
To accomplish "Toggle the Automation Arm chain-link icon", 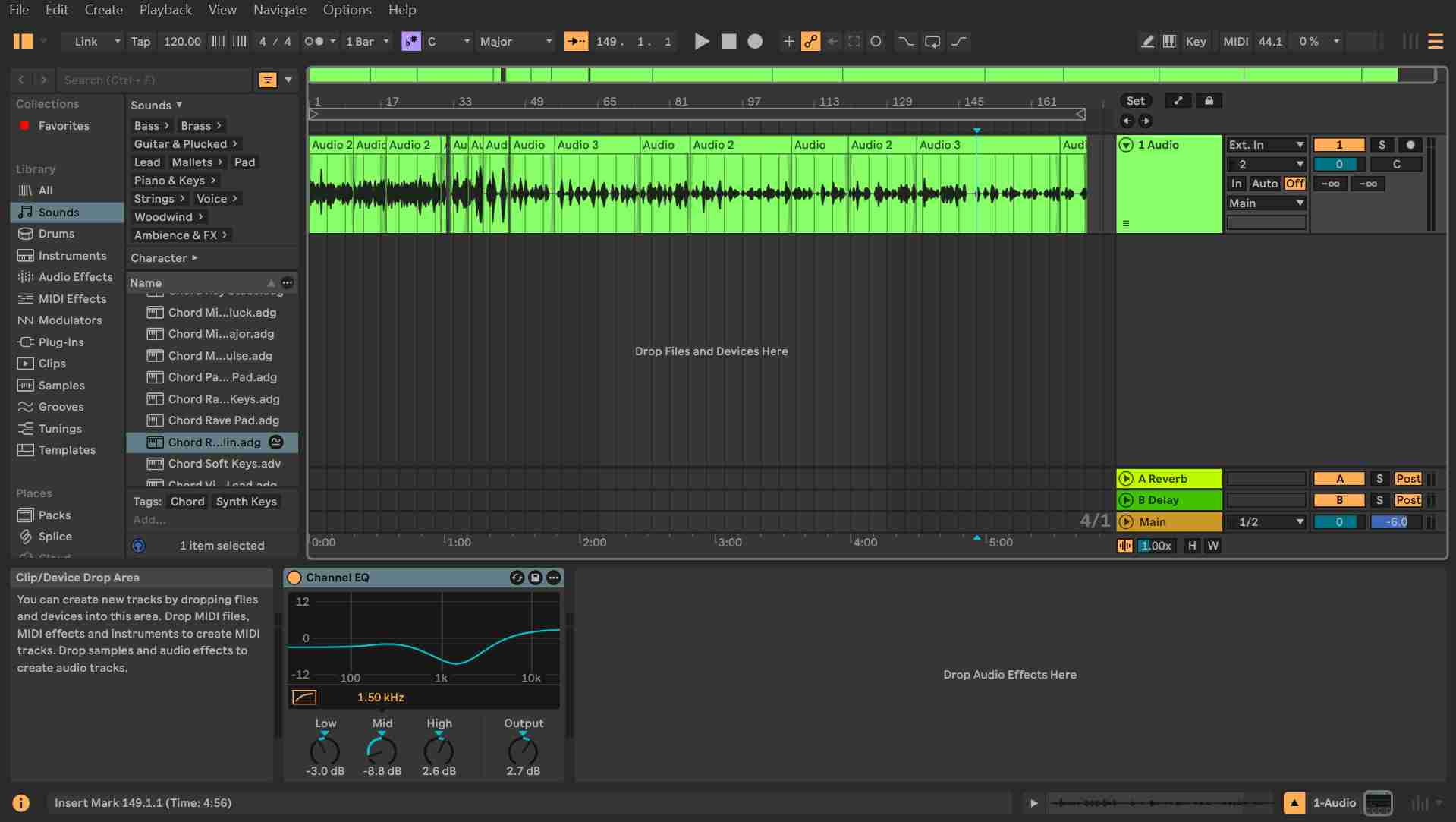I will tap(810, 41).
